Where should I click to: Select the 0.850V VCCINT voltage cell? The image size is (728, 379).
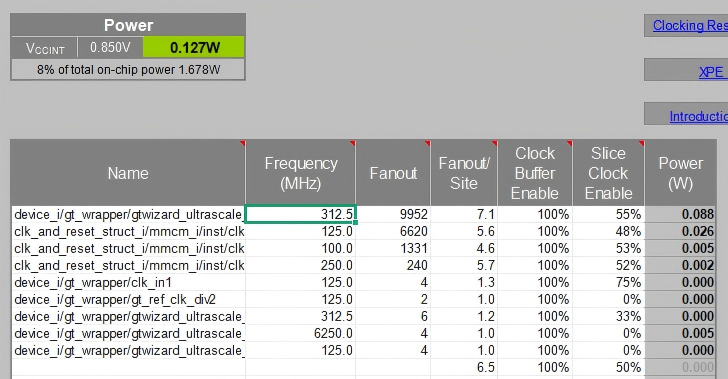pos(110,47)
